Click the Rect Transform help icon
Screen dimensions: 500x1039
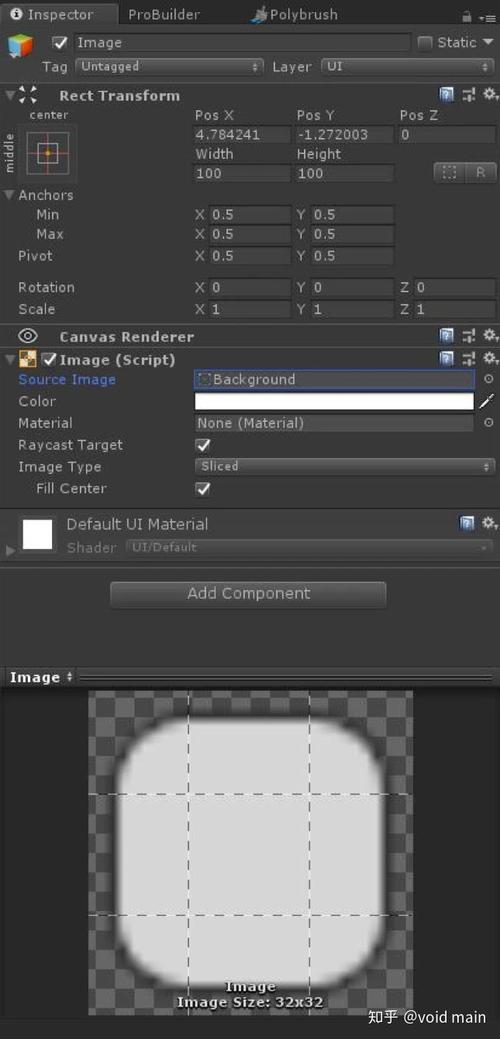pos(447,95)
